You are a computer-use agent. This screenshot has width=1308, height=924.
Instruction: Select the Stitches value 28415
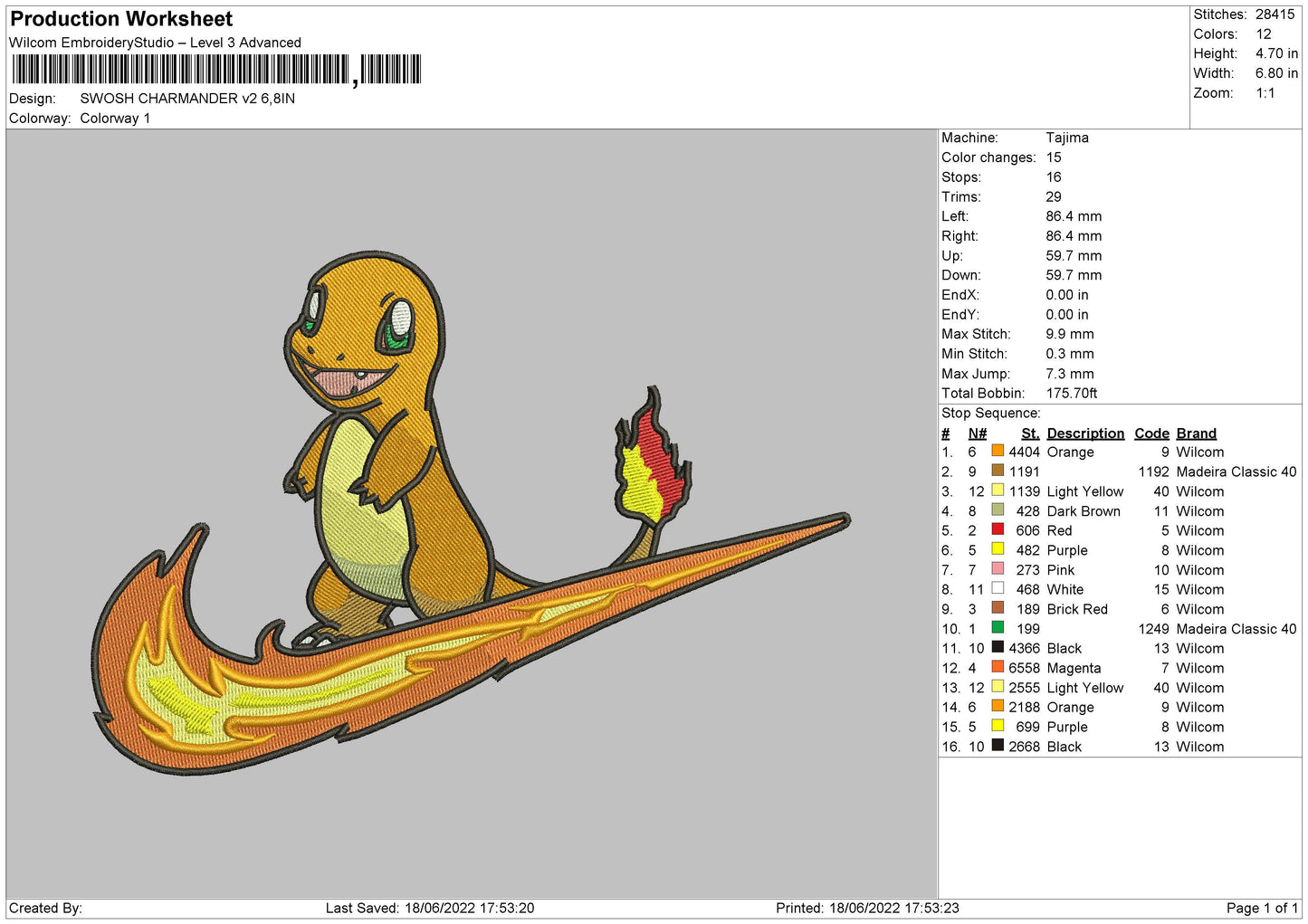pyautogui.click(x=1275, y=14)
